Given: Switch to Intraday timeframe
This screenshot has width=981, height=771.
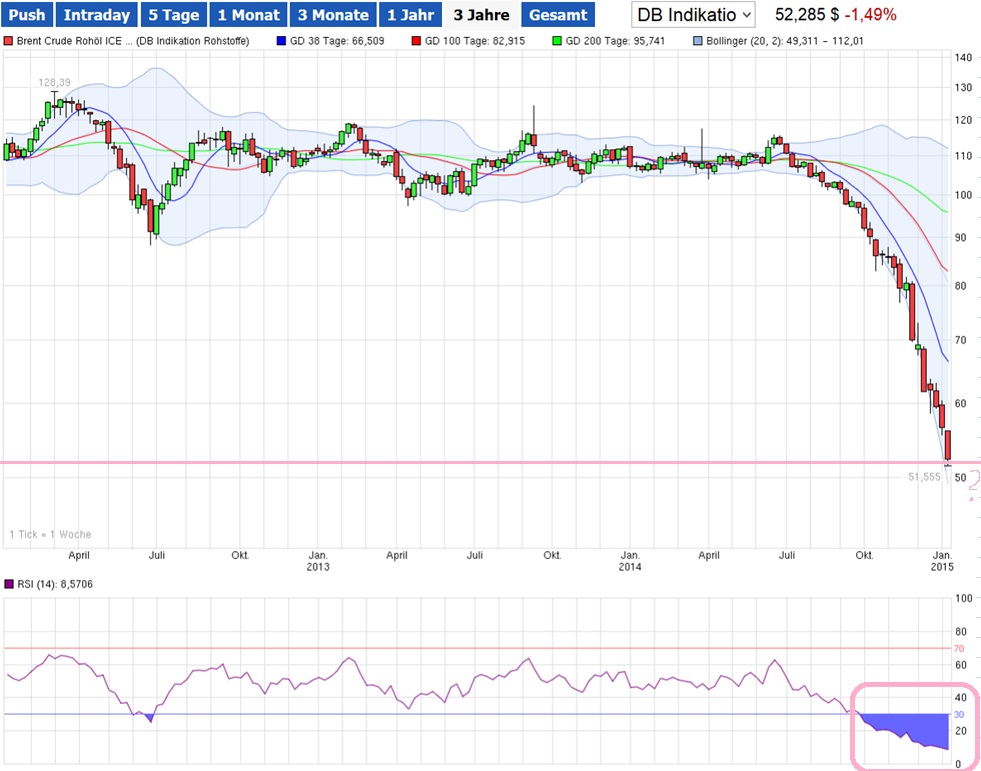Looking at the screenshot, I should (96, 15).
